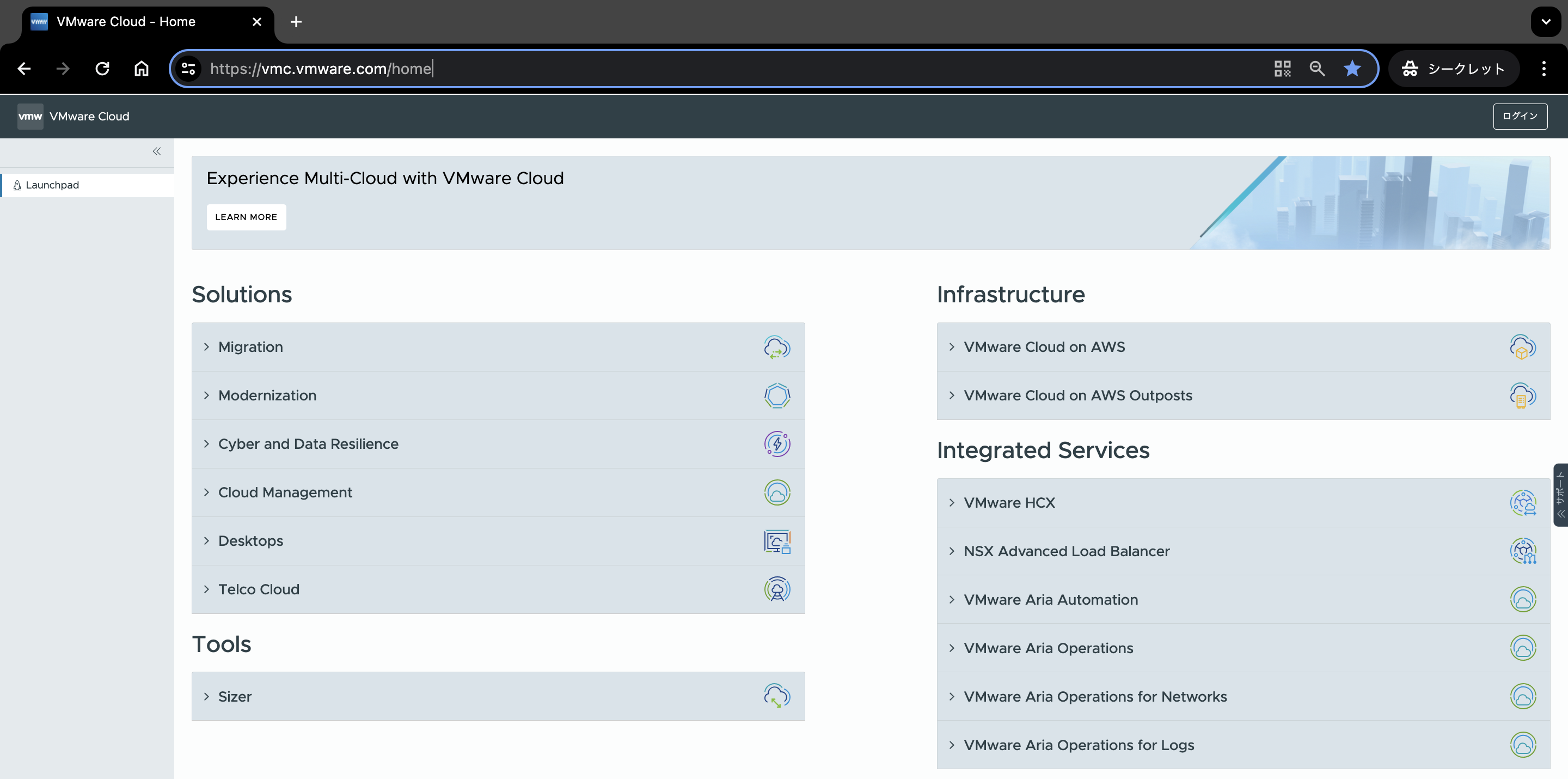Select Launchpad in the sidebar
The image size is (1568, 779).
pyautogui.click(x=52, y=185)
